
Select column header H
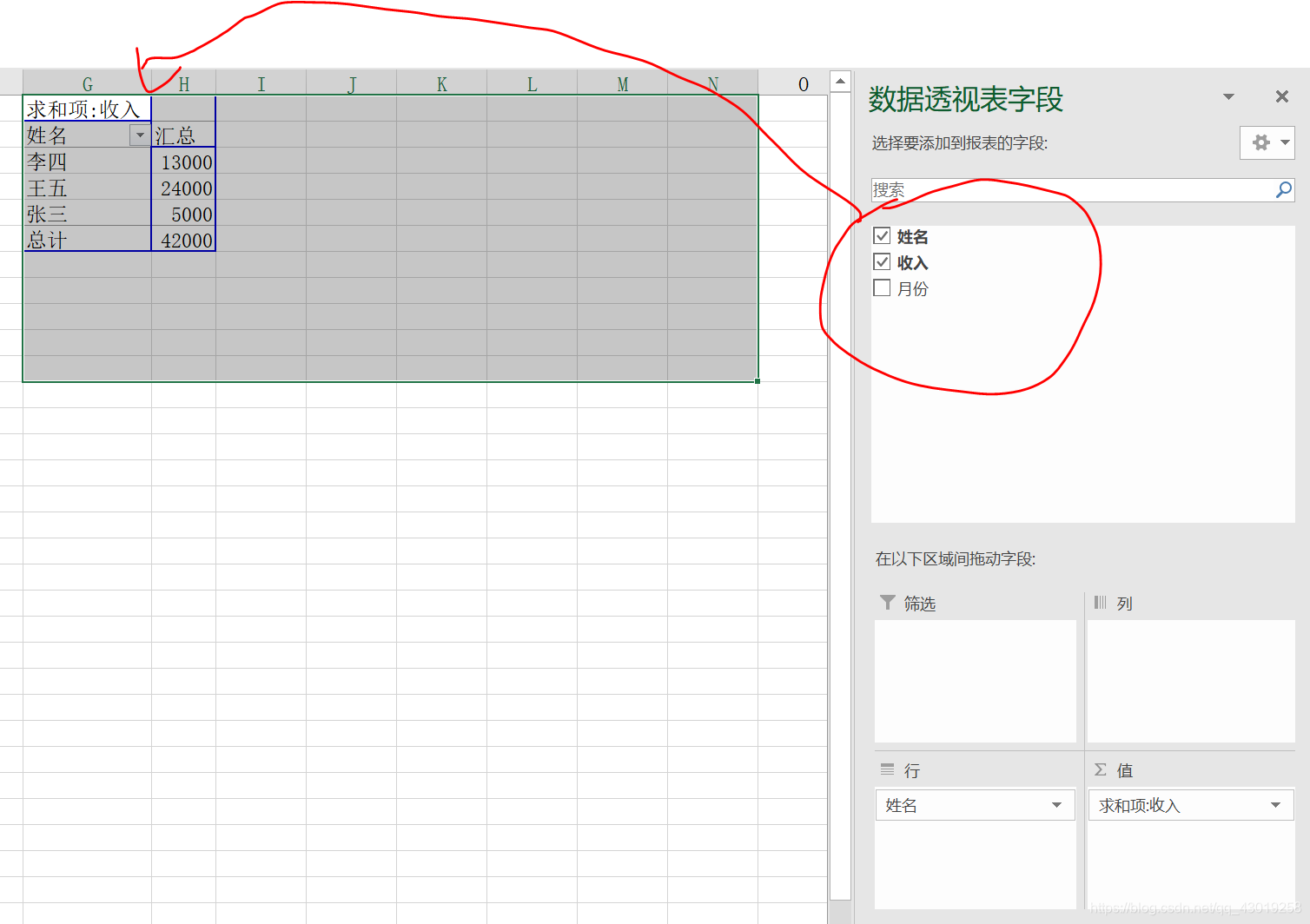183,83
